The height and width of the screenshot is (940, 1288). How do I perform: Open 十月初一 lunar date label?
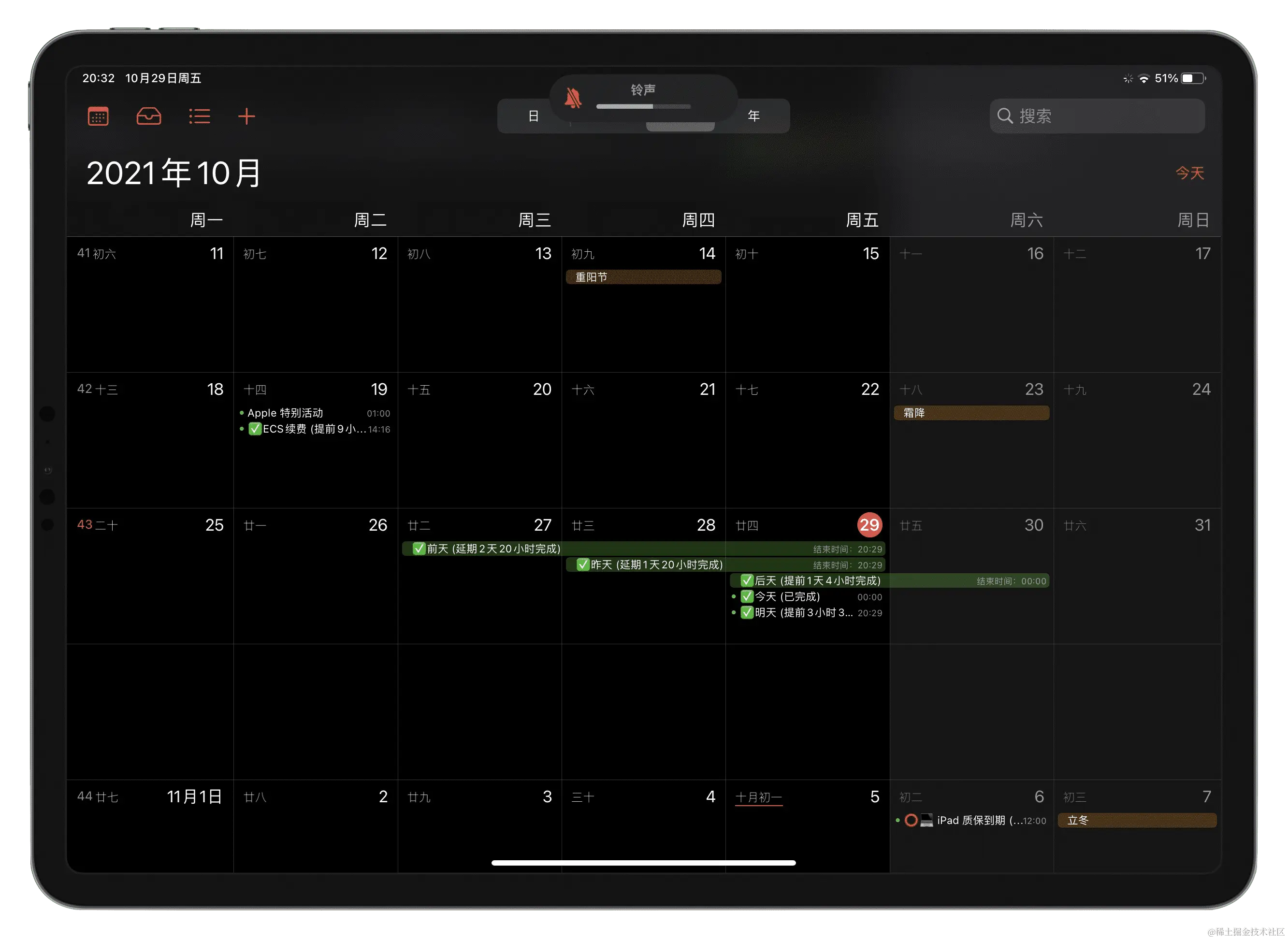tap(758, 797)
